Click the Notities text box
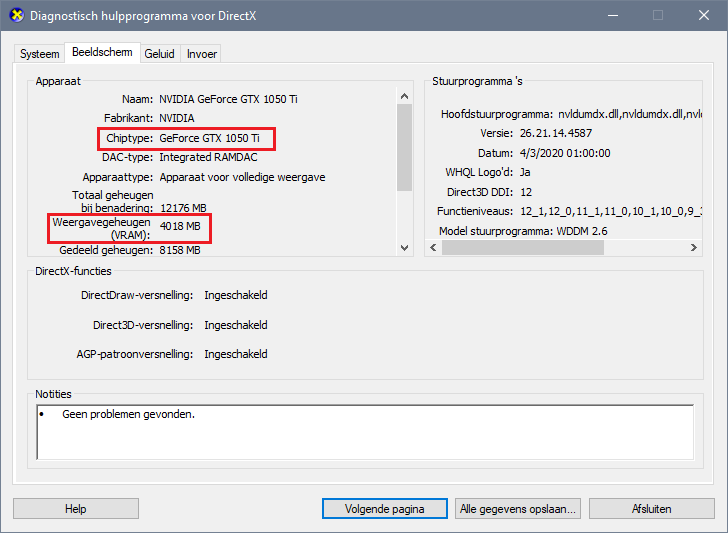Viewport: 728px width, 533px height. click(x=365, y=432)
